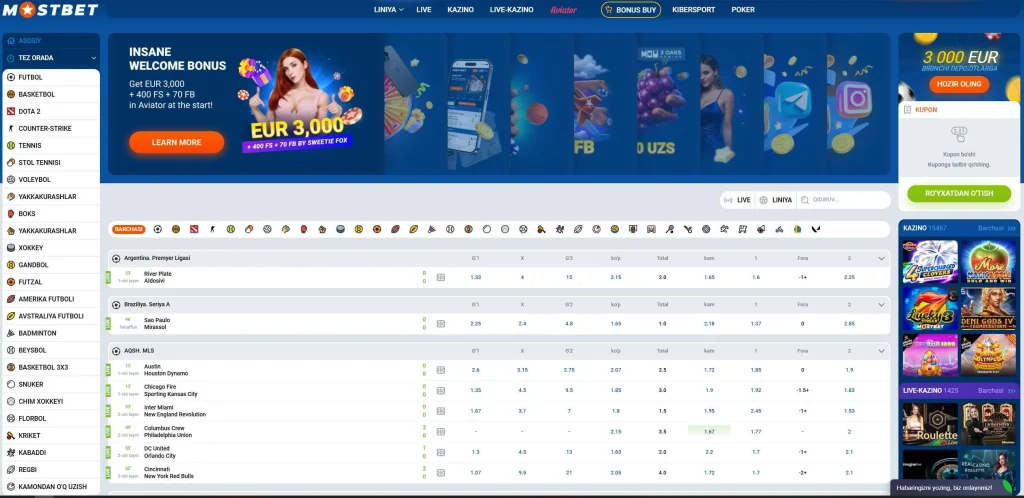Screen dimensions: 1024x498
Task: Open LIVE in top menu
Action: point(424,10)
